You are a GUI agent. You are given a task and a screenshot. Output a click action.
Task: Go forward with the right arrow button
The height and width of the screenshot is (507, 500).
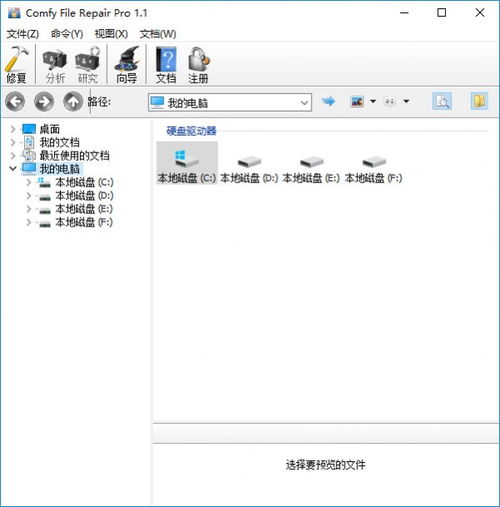[44, 101]
